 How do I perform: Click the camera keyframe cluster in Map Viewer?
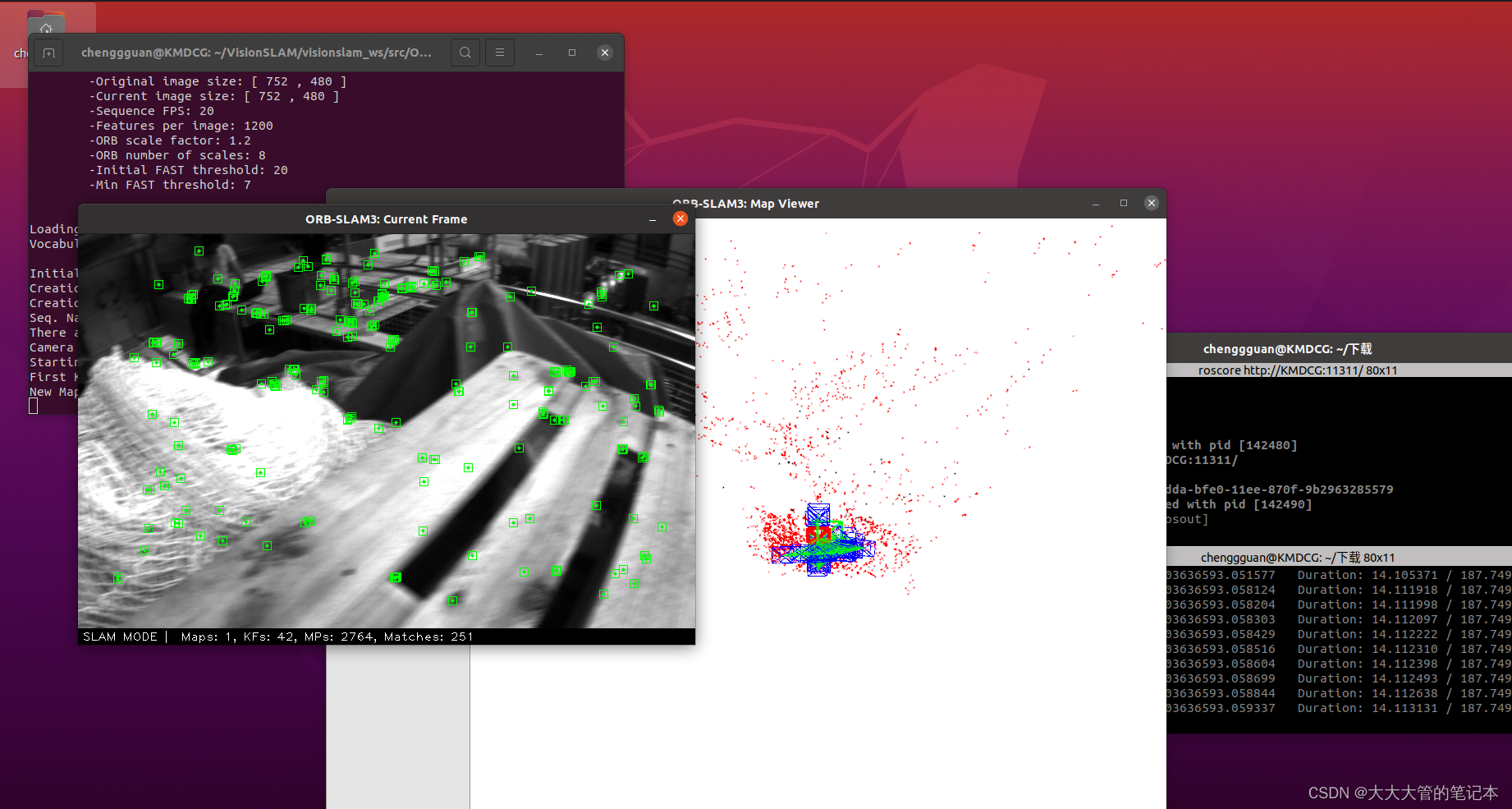[x=822, y=540]
